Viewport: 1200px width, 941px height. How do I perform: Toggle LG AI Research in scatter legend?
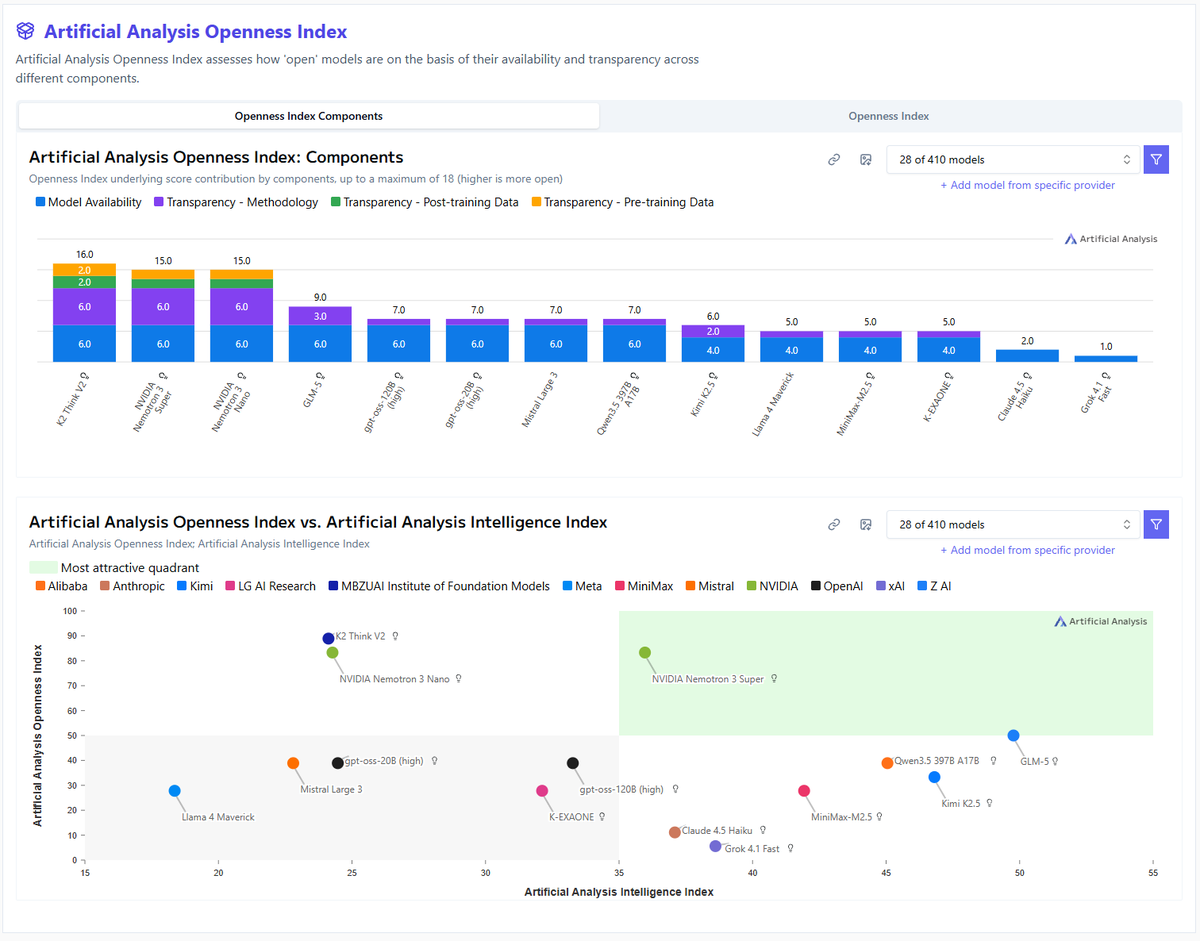coord(270,586)
